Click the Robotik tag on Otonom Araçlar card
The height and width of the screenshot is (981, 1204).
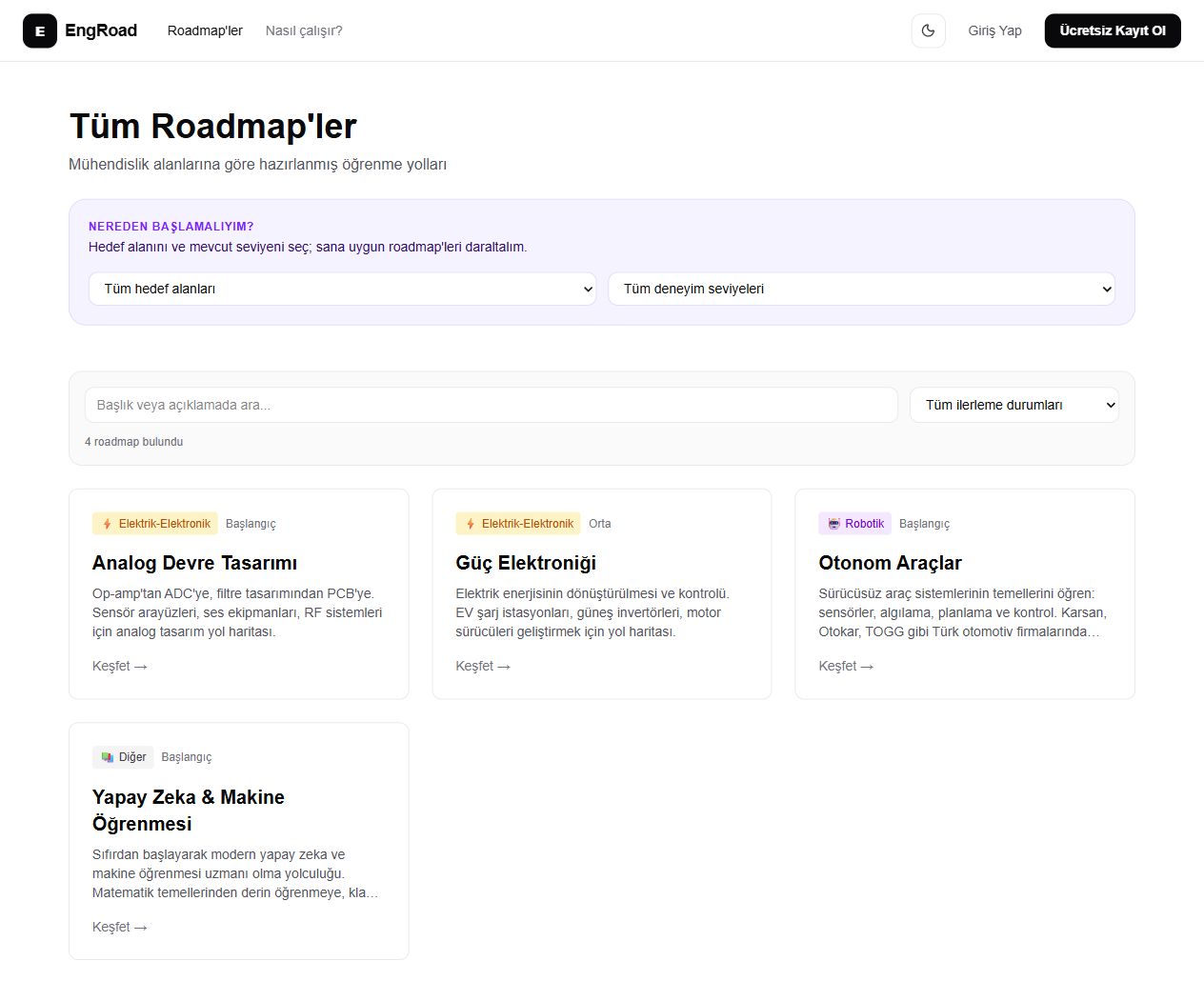(x=855, y=524)
